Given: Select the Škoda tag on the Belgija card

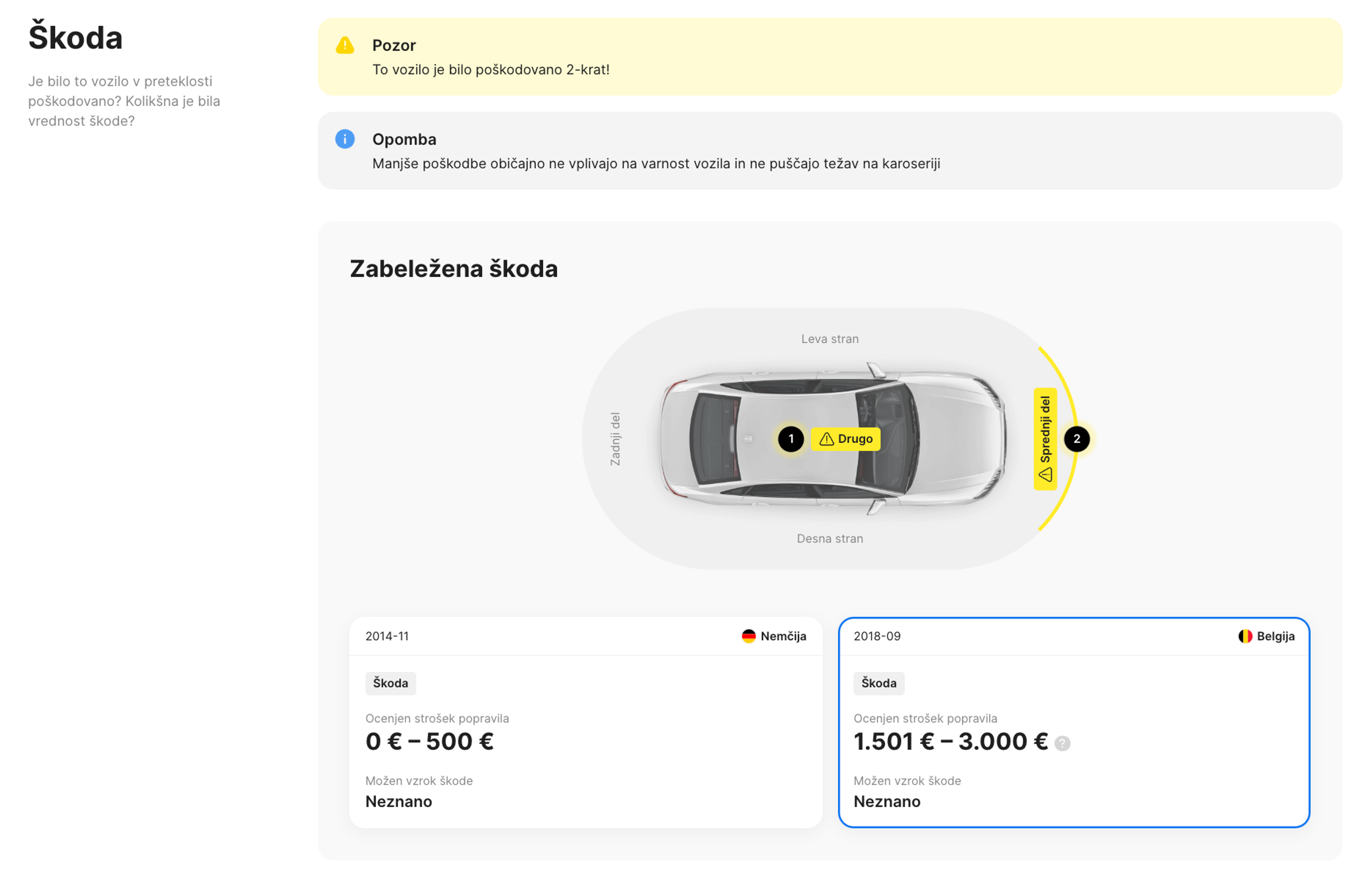Looking at the screenshot, I should (x=879, y=683).
